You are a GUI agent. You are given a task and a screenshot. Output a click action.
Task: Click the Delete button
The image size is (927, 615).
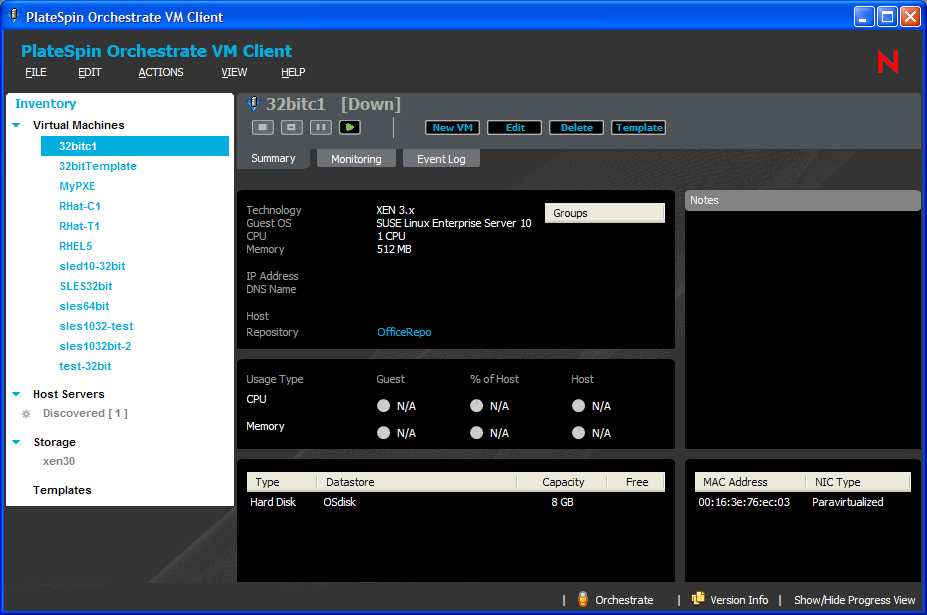(576, 128)
